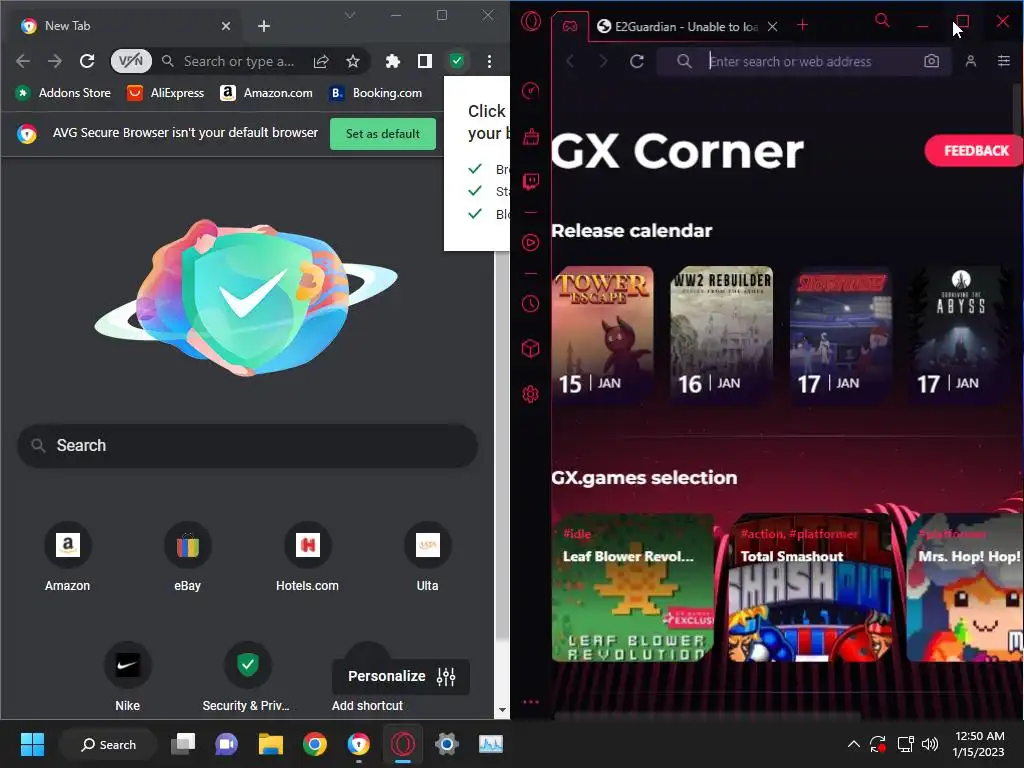Open the Amazon.com bookmark
Screen dimensions: 1024x768
266,93
